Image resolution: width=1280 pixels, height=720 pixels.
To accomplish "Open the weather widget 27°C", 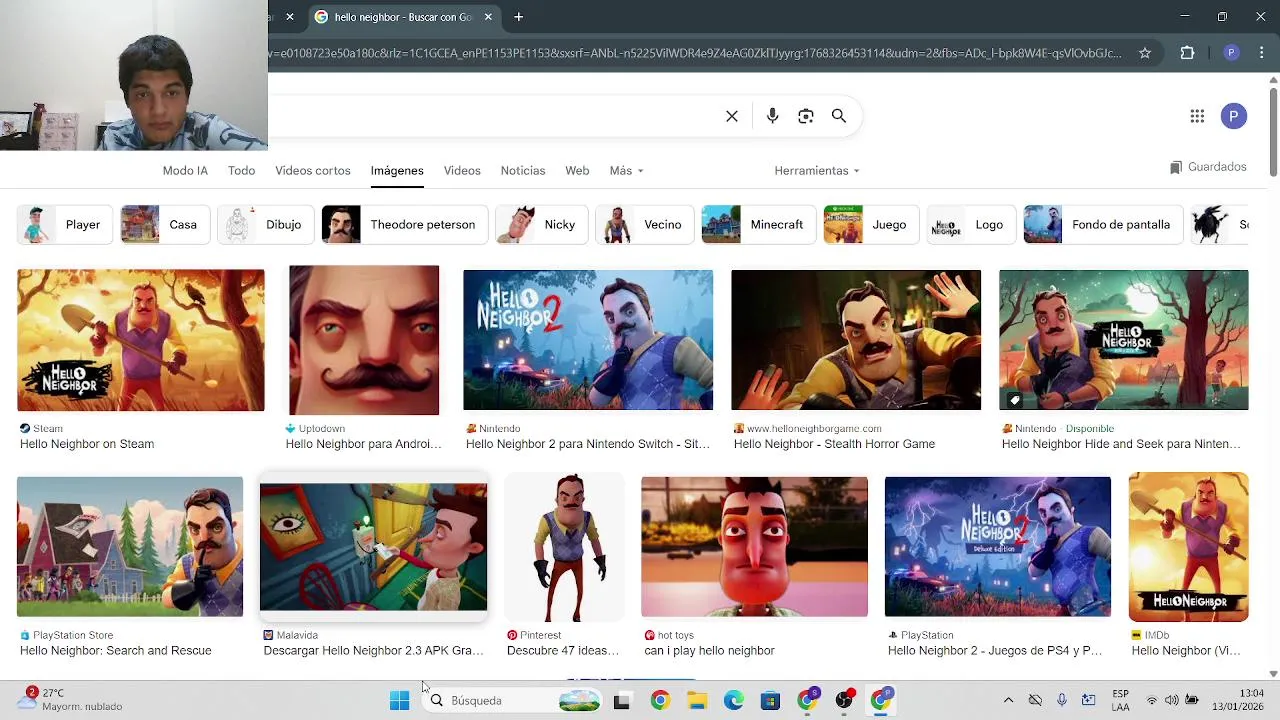I will coord(70,700).
